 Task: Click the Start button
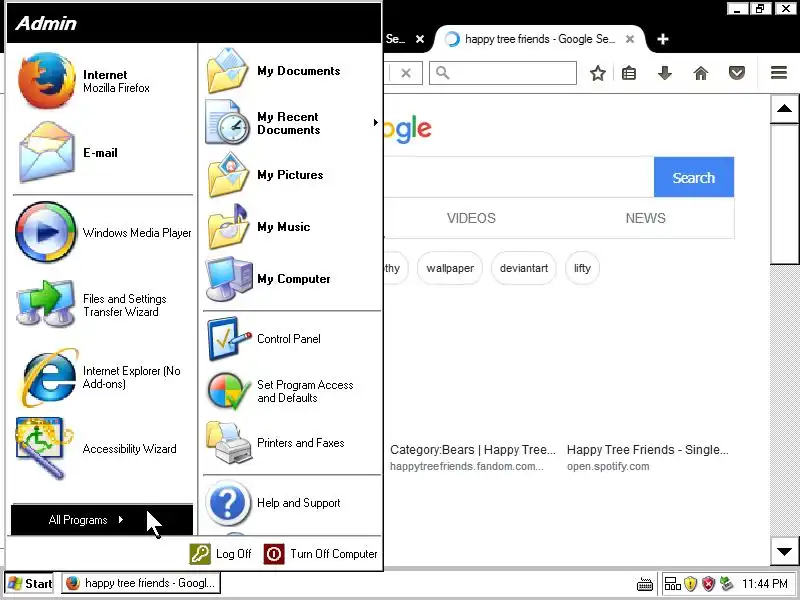[x=31, y=583]
